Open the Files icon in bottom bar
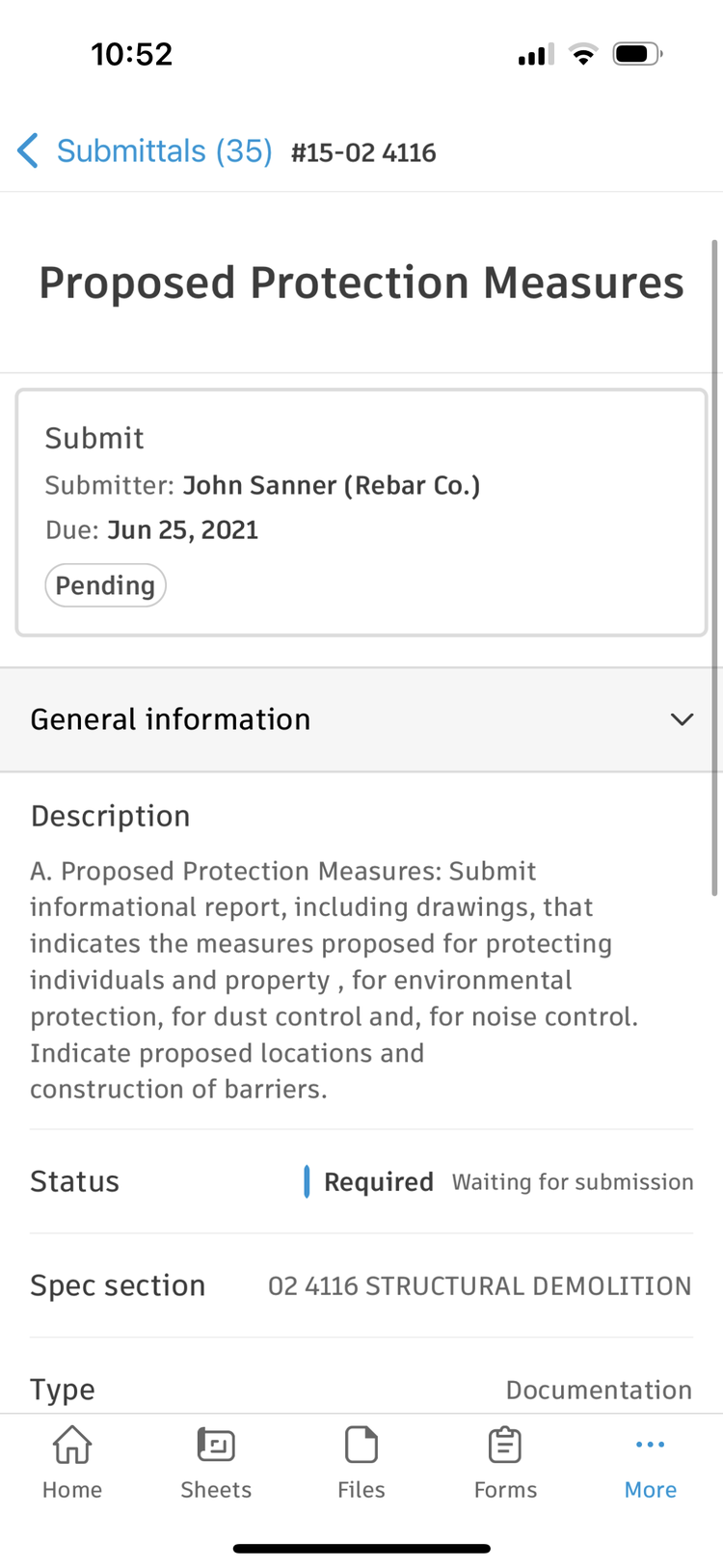723x1568 pixels. 361,1446
